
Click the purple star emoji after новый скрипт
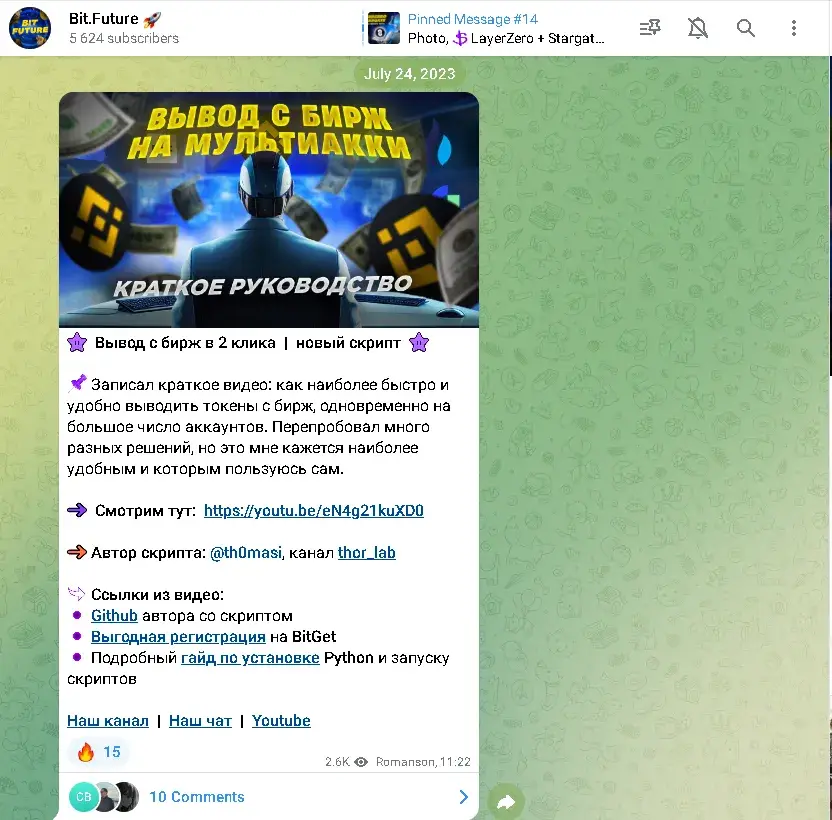[419, 343]
